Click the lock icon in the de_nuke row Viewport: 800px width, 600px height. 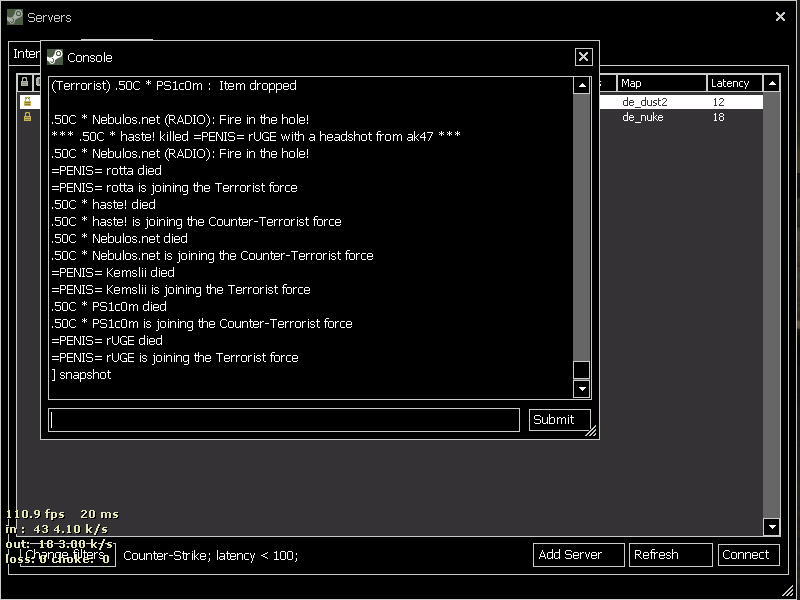(28, 117)
